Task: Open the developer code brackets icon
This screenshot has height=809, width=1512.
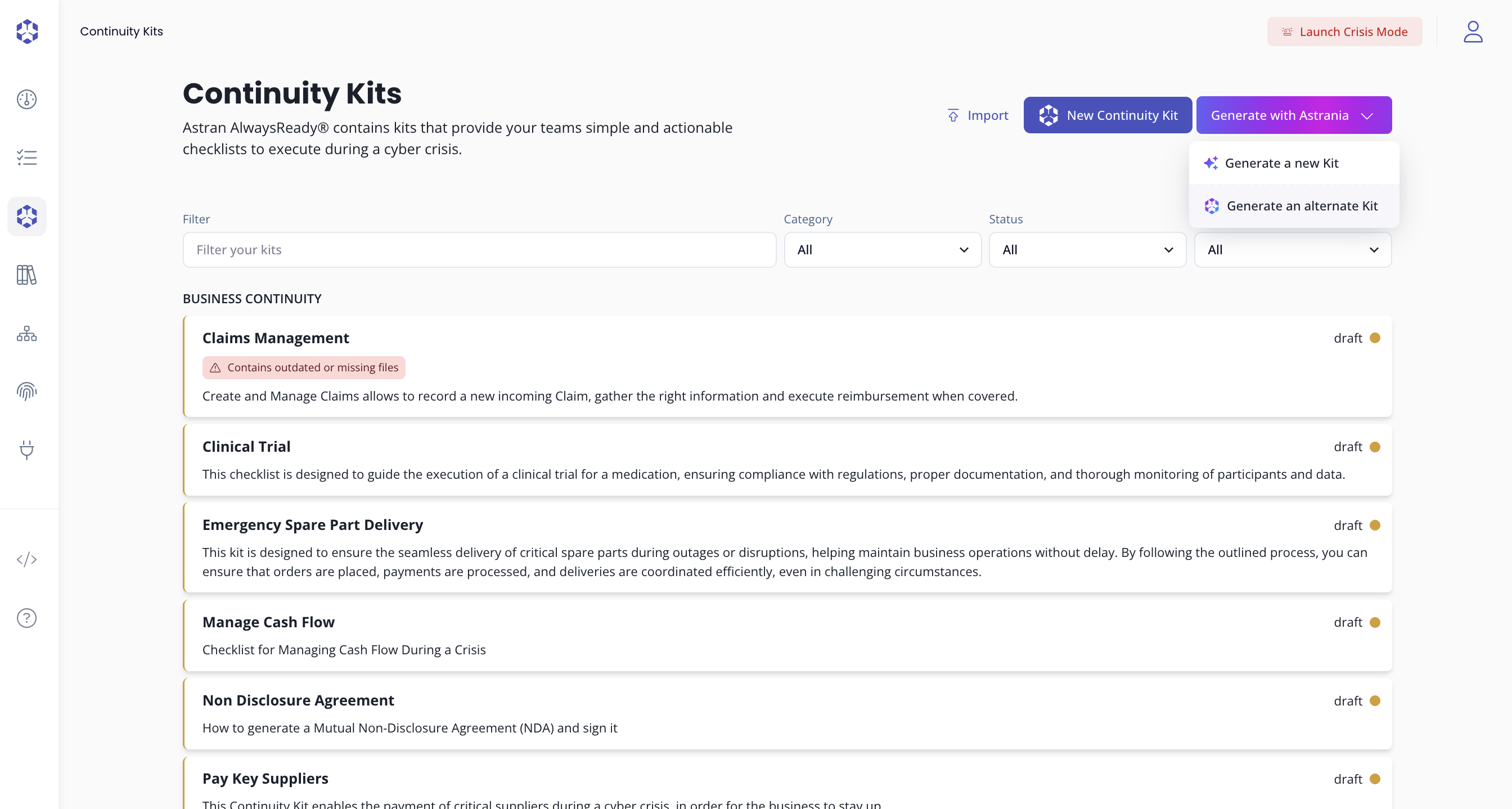Action: coord(27,559)
